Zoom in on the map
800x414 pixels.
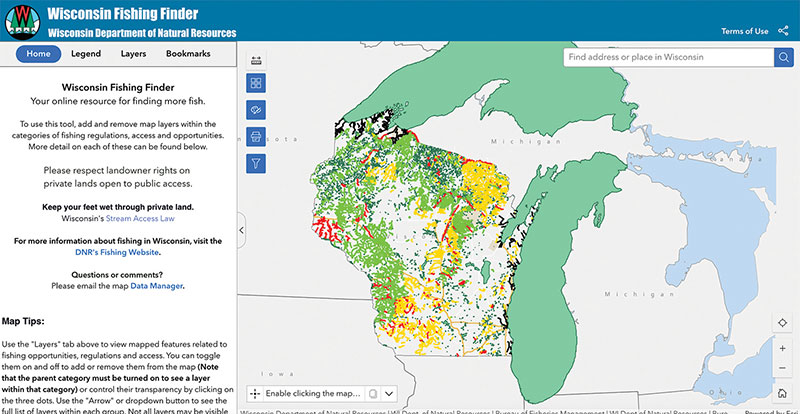(782, 349)
